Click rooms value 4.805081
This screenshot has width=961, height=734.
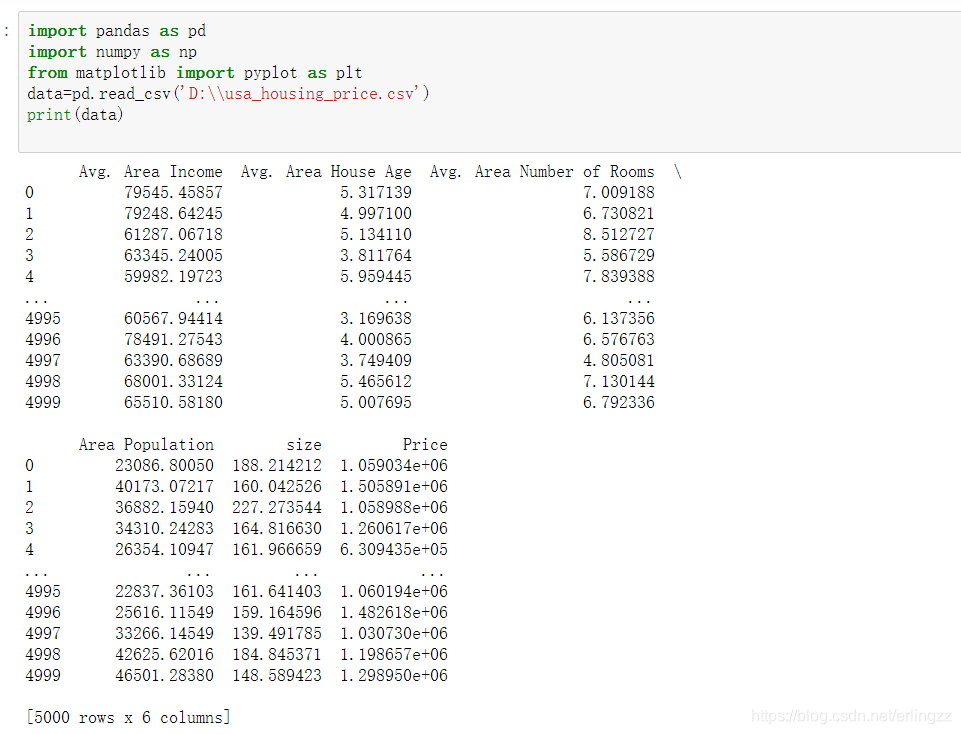[618, 360]
